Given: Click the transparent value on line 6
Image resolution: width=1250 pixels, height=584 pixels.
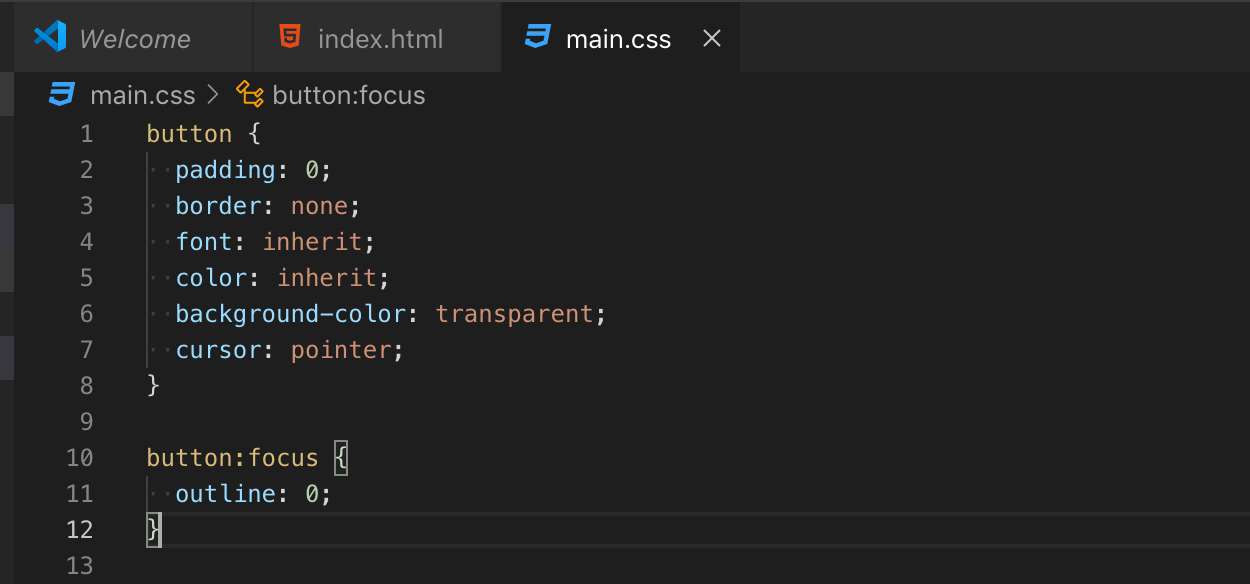Looking at the screenshot, I should click(x=514, y=314).
